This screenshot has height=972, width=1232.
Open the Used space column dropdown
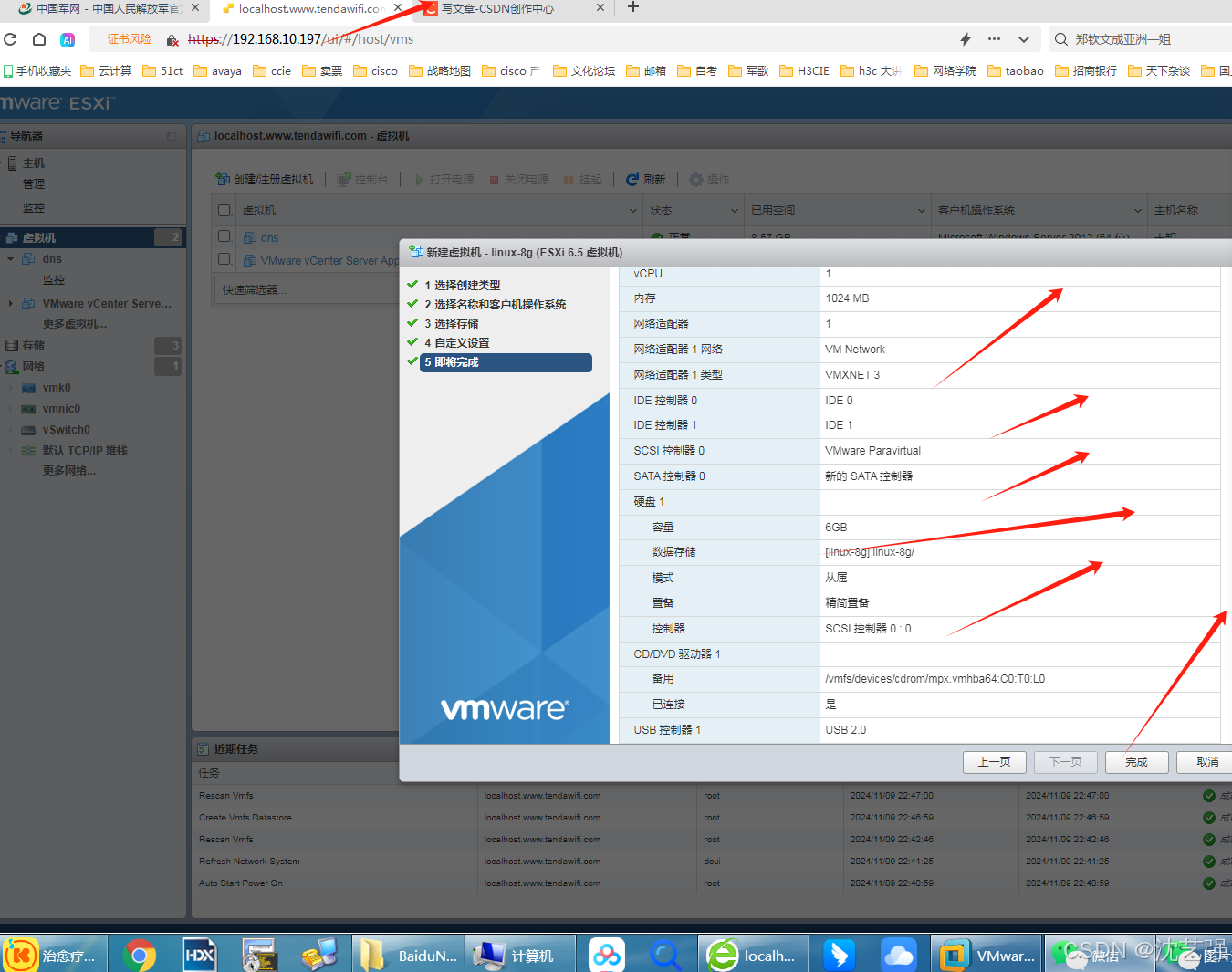pyautogui.click(x=921, y=211)
